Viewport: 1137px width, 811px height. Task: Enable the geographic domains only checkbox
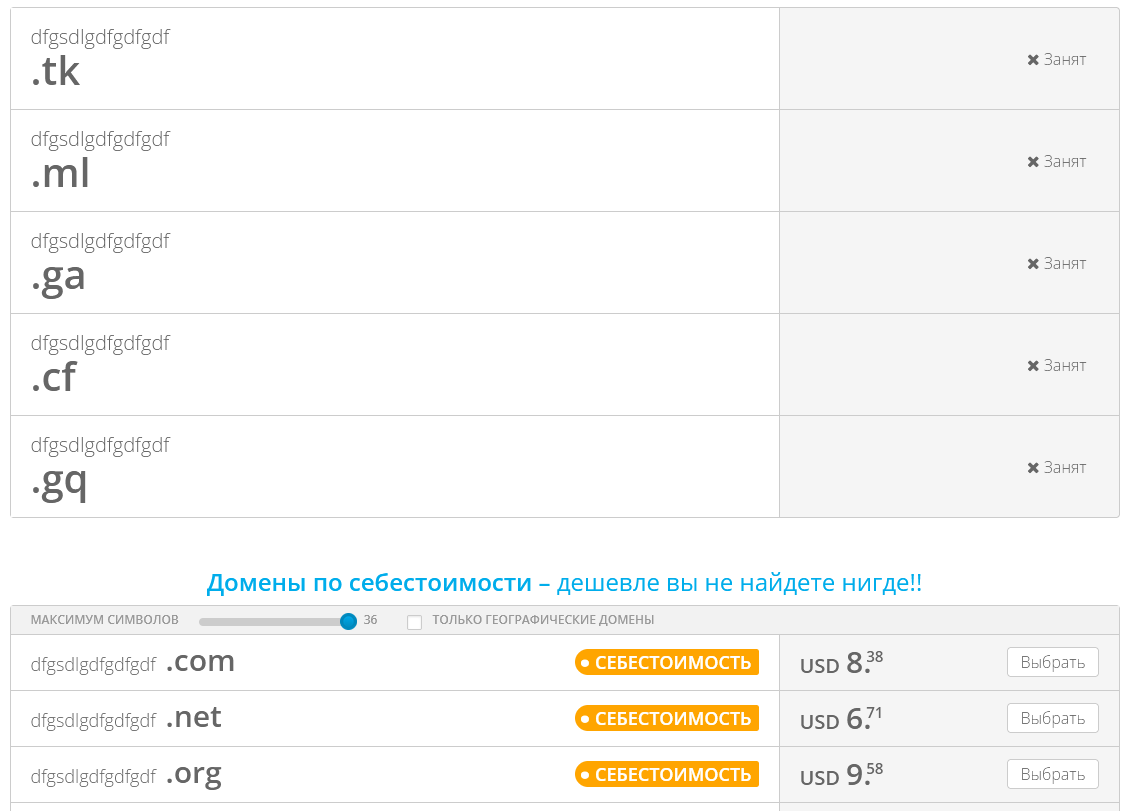[x=415, y=622]
